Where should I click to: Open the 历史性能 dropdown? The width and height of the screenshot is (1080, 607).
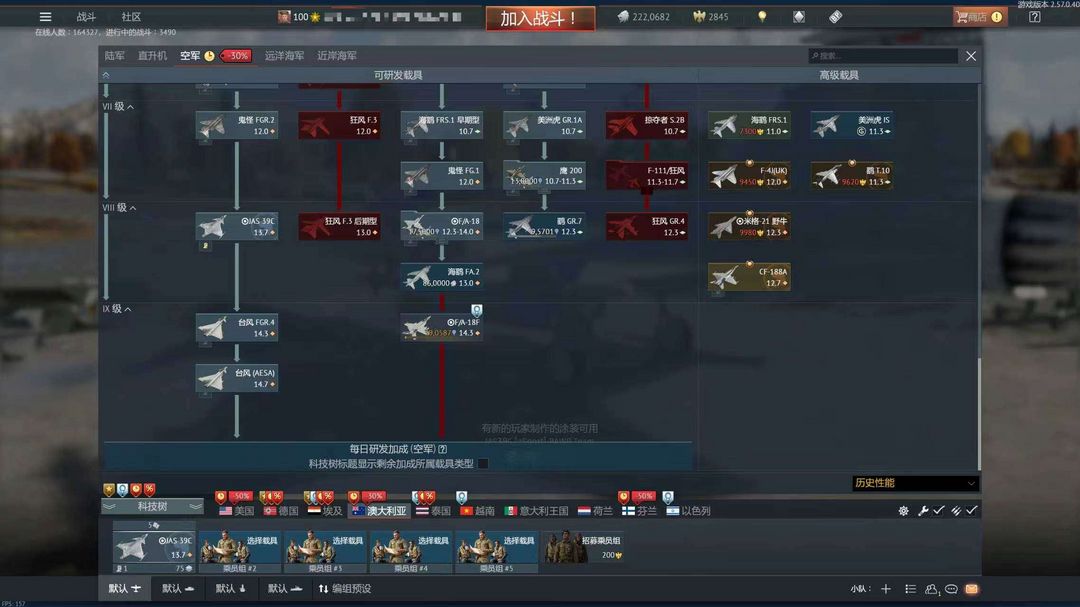[x=915, y=483]
